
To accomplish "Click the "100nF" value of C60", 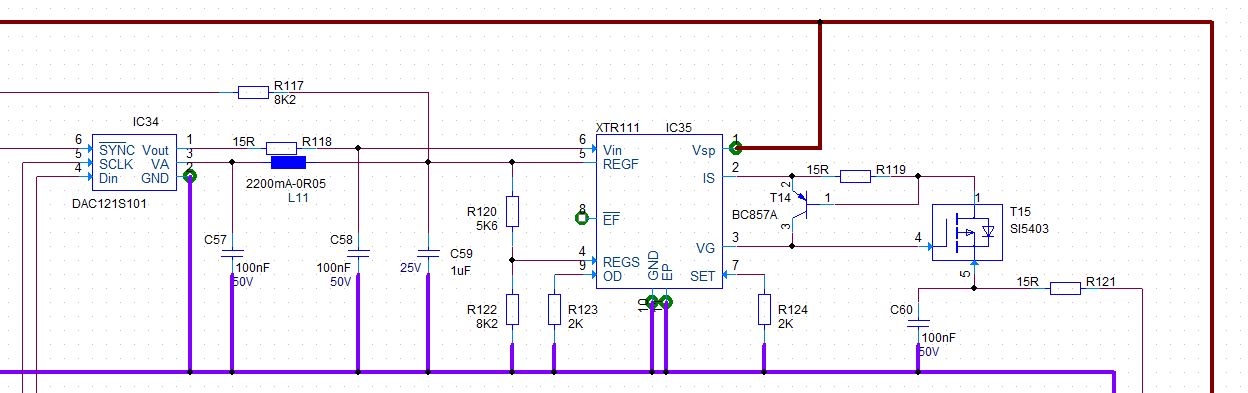I will [x=938, y=338].
